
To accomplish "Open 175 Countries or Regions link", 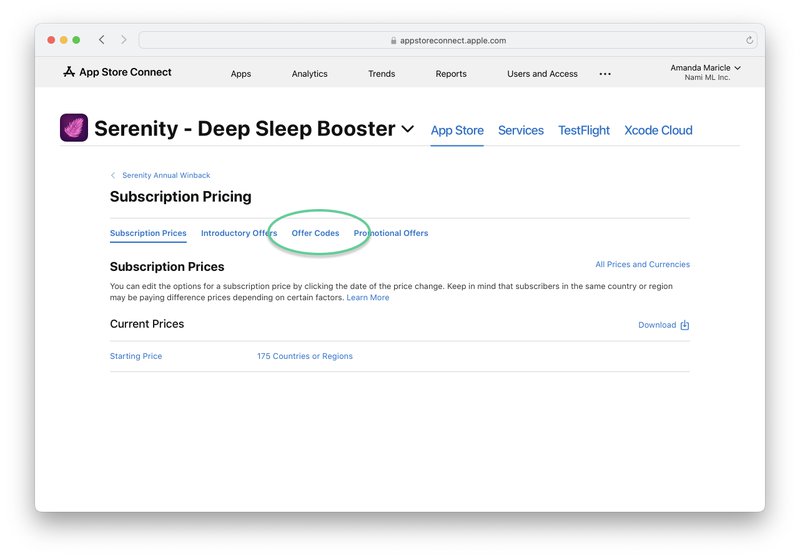I will tap(305, 356).
